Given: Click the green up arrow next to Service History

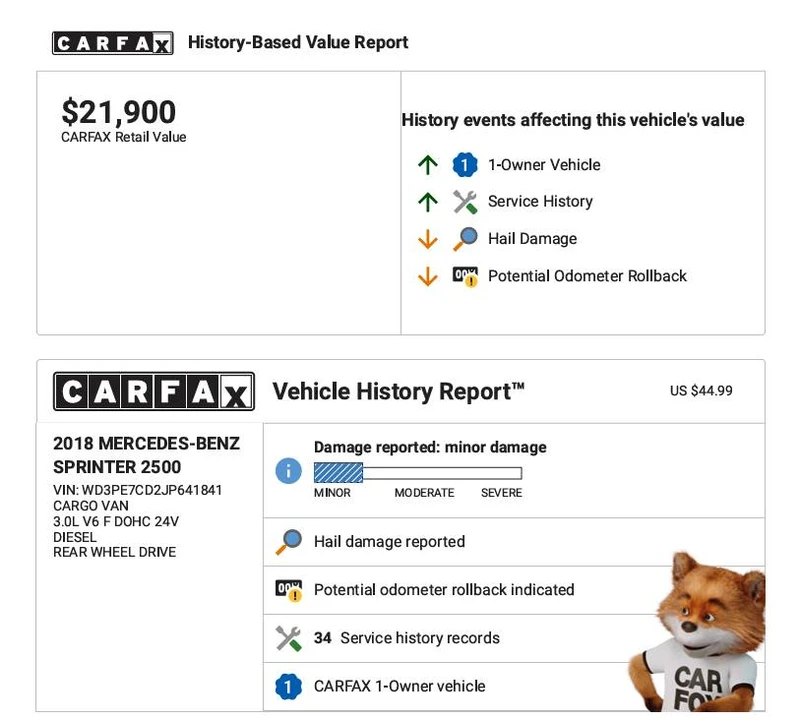Looking at the screenshot, I should [428, 202].
